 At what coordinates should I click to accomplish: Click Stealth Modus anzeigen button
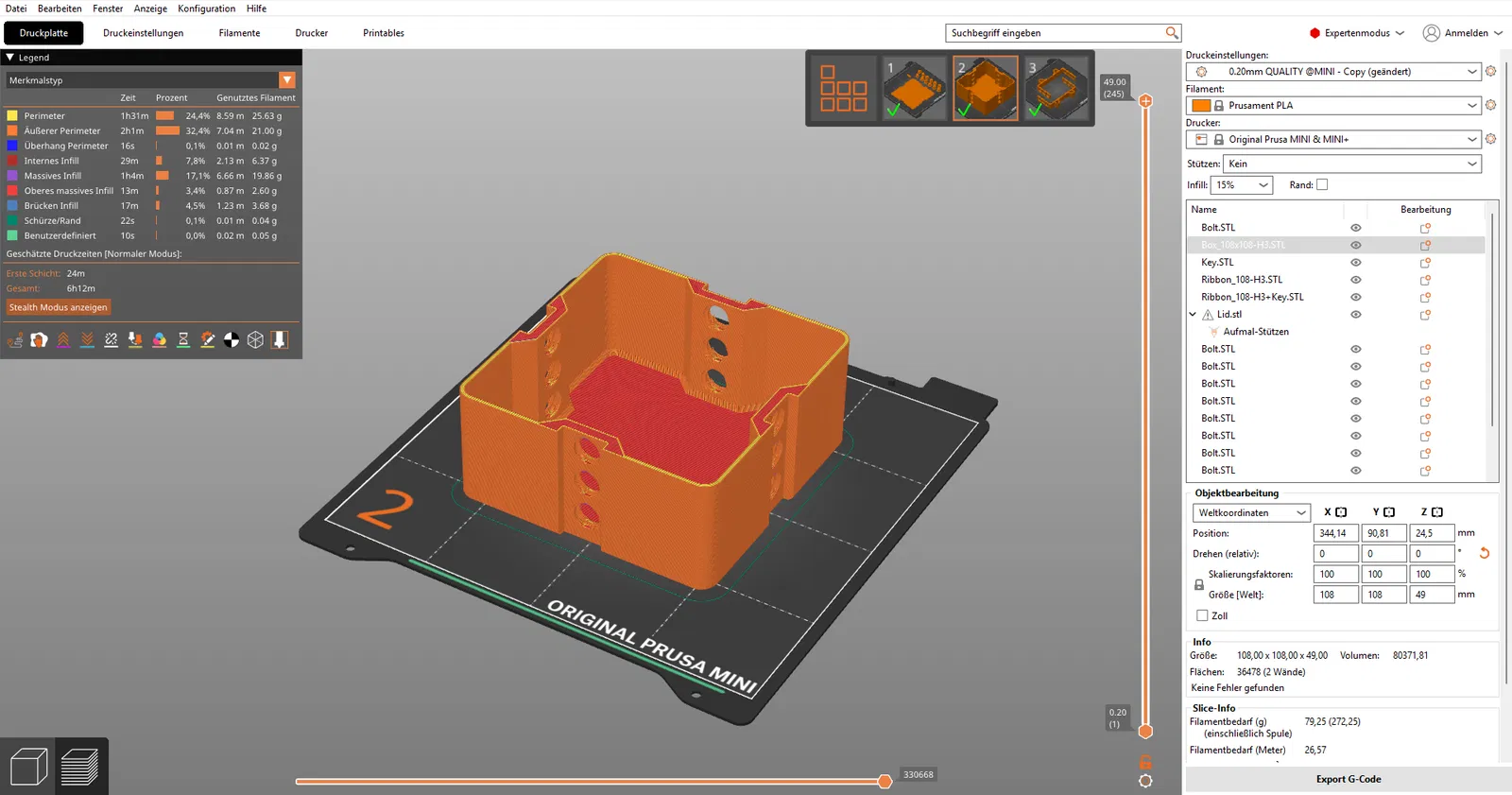click(x=59, y=307)
